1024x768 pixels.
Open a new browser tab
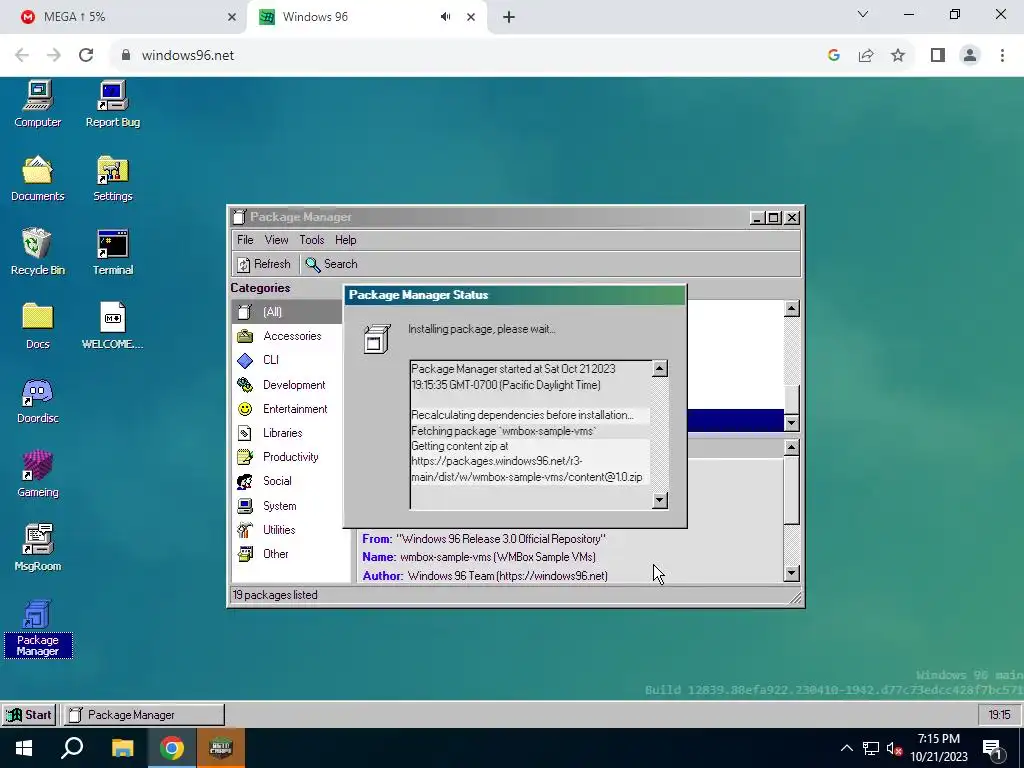pyautogui.click(x=509, y=17)
